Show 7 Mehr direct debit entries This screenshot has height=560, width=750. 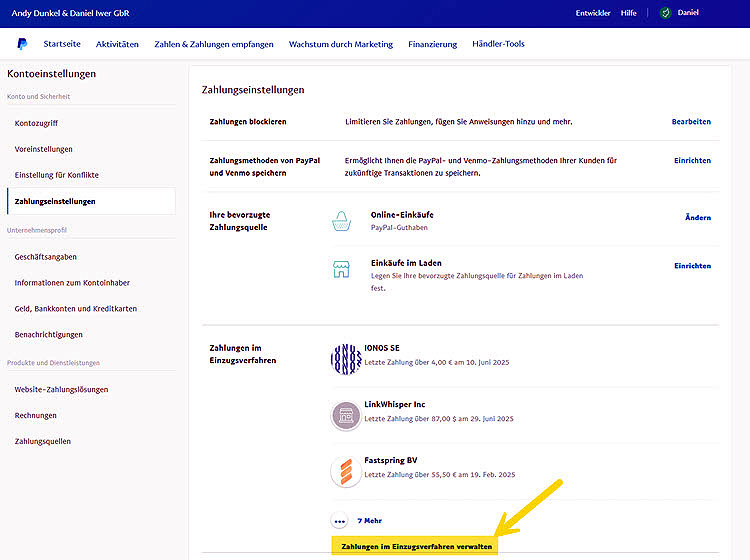370,521
